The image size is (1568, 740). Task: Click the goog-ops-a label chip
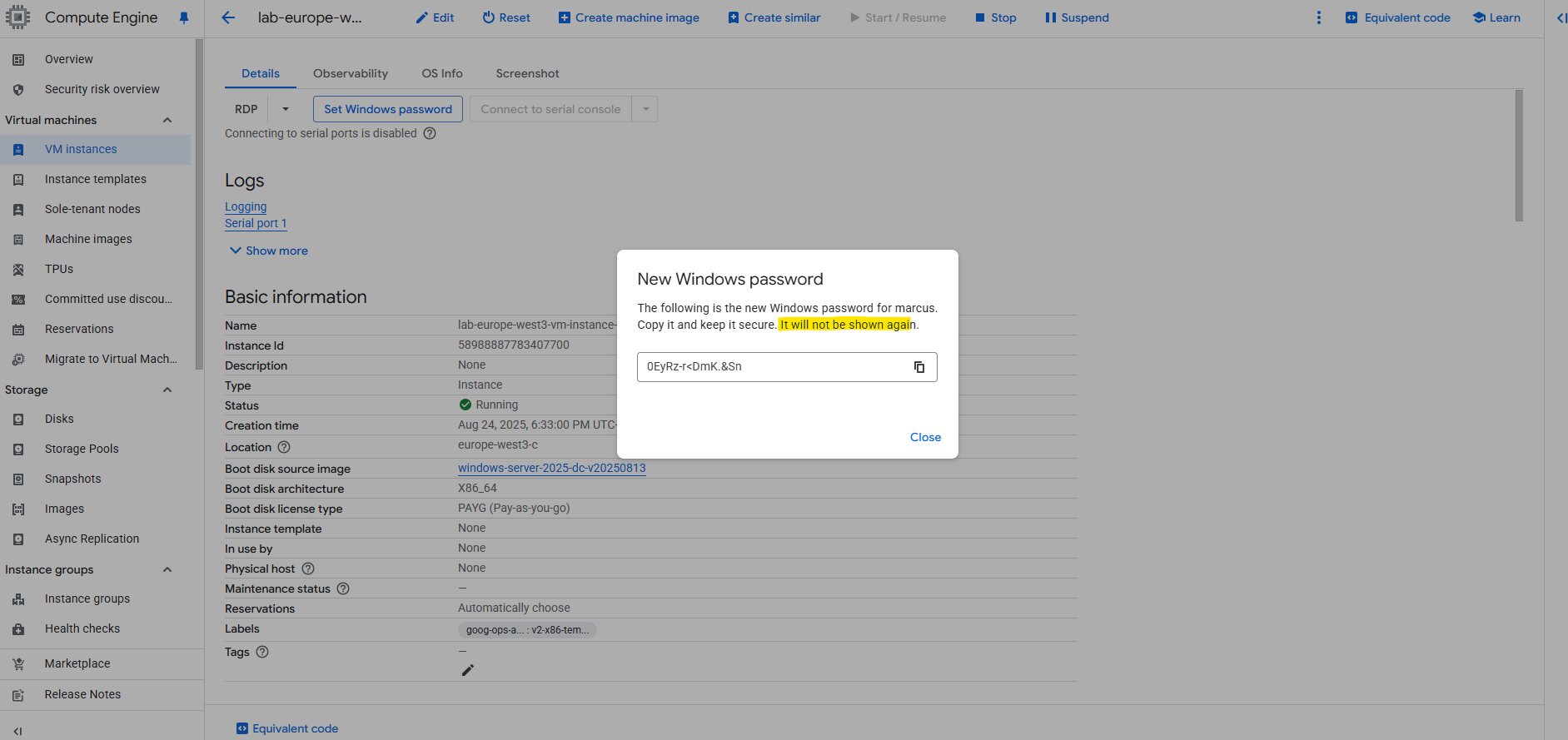[527, 630]
